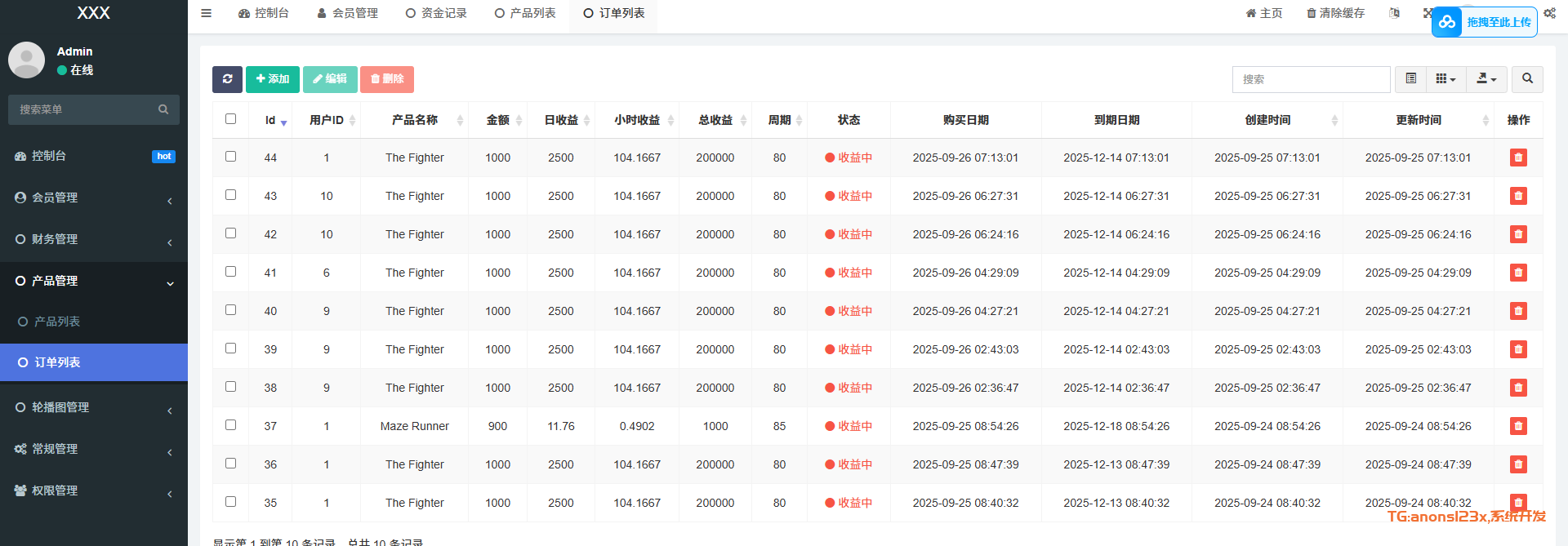
Task: Click the language switch icon
Action: pos(1395,13)
